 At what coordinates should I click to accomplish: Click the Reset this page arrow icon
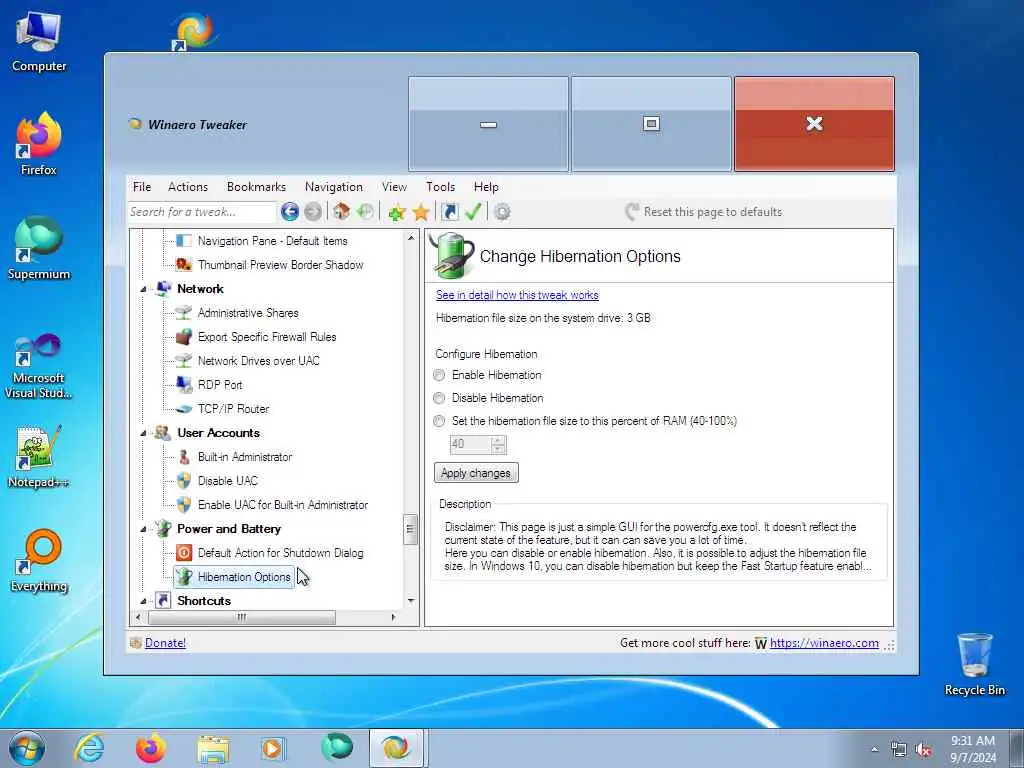click(x=632, y=212)
